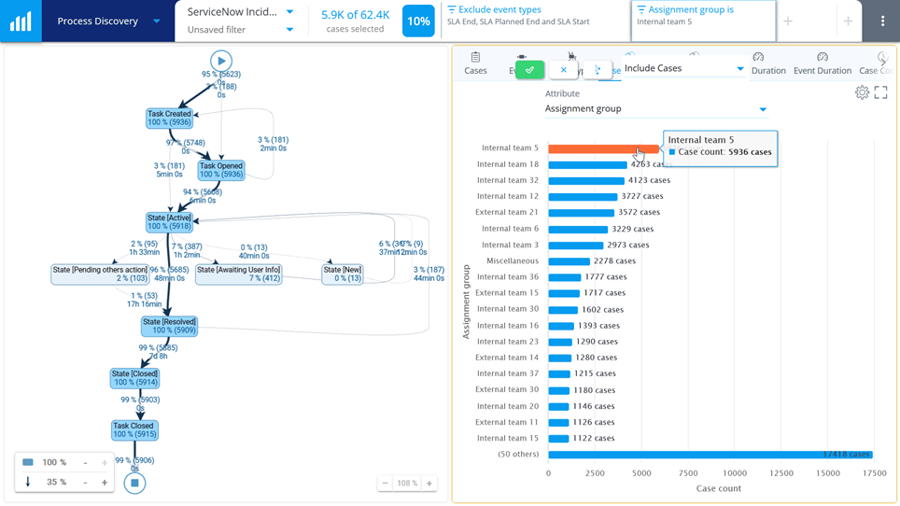The width and height of the screenshot is (900, 506).
Task: Cancel selection with the X button
Action: [x=564, y=70]
